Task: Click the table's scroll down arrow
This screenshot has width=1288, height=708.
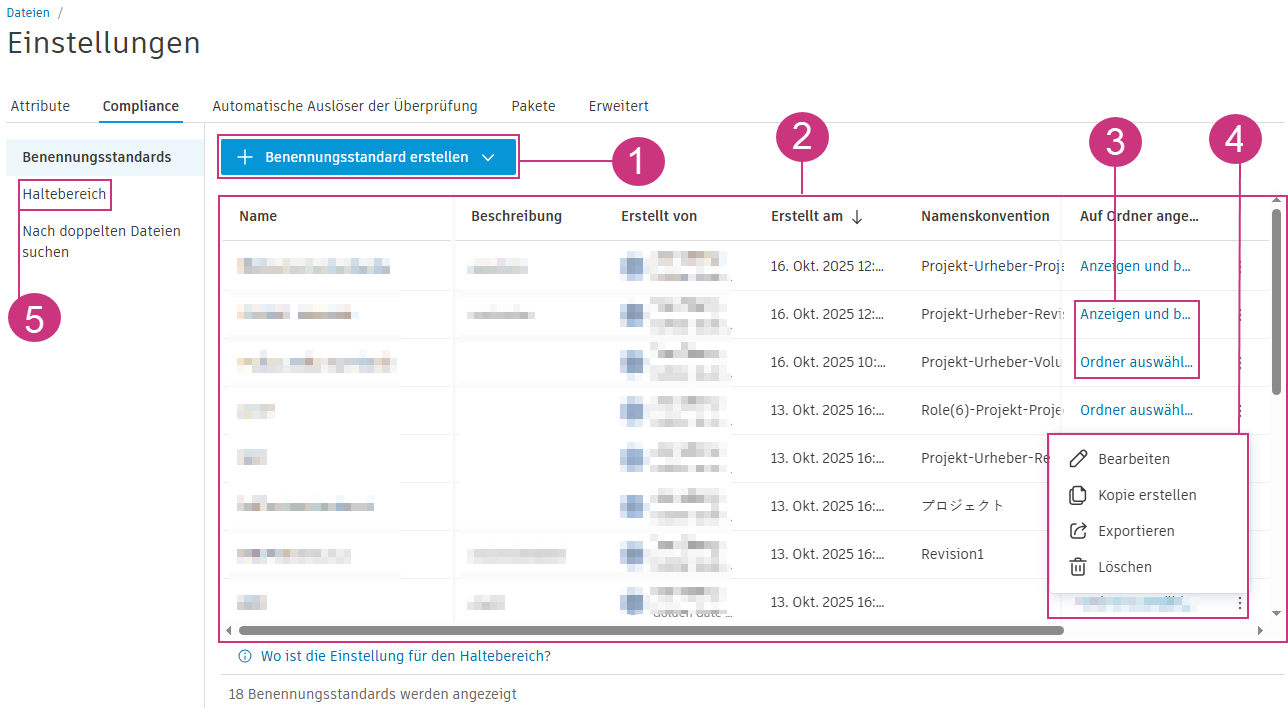Action: pos(1276,612)
